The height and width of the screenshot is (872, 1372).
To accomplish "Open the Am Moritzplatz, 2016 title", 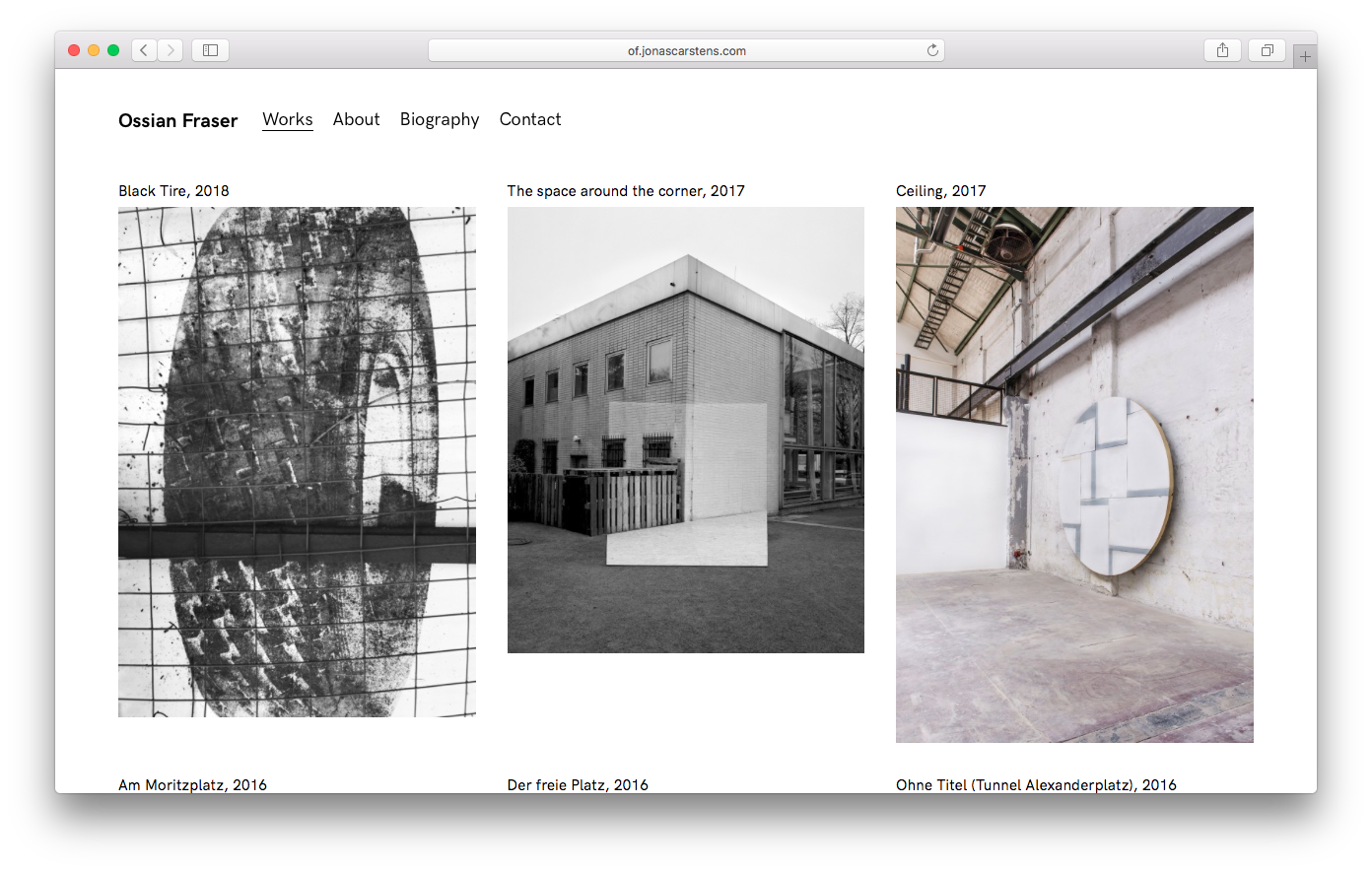I will pos(193,784).
